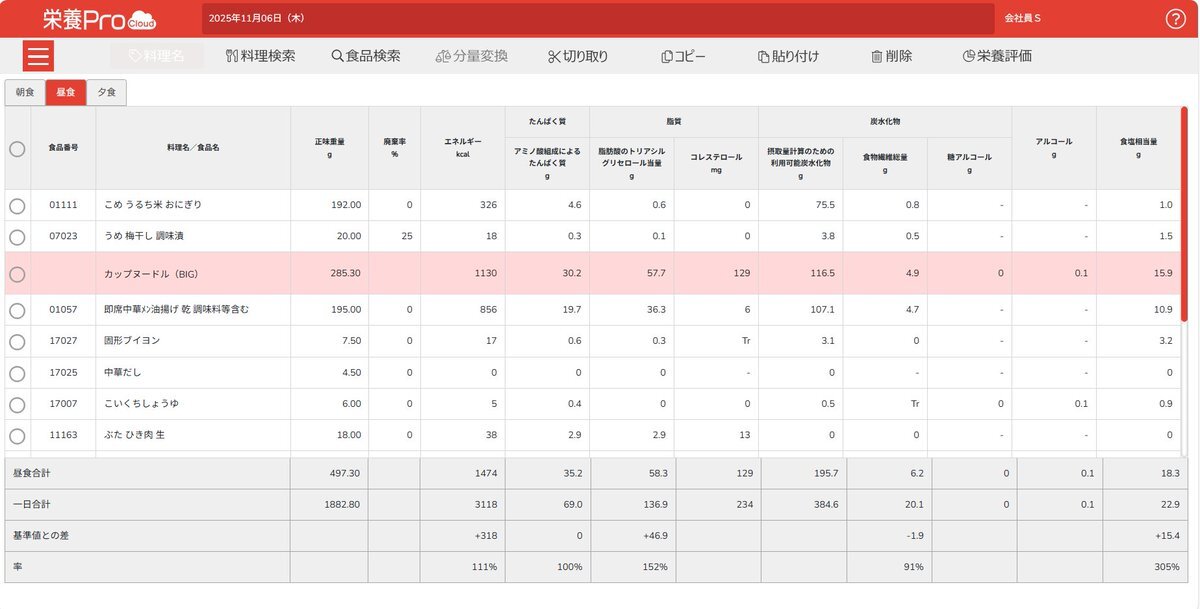The width and height of the screenshot is (1200, 609).
Task: Click the red vertical table scrollbar
Action: (1185, 214)
